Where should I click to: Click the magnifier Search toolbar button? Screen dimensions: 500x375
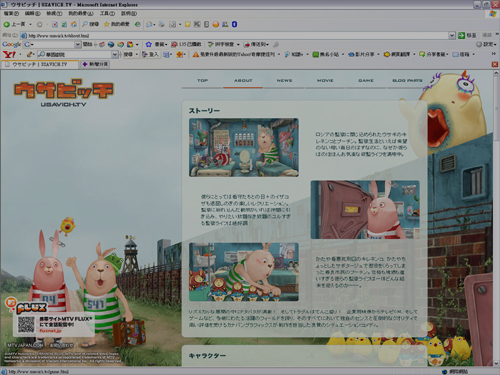click(90, 24)
